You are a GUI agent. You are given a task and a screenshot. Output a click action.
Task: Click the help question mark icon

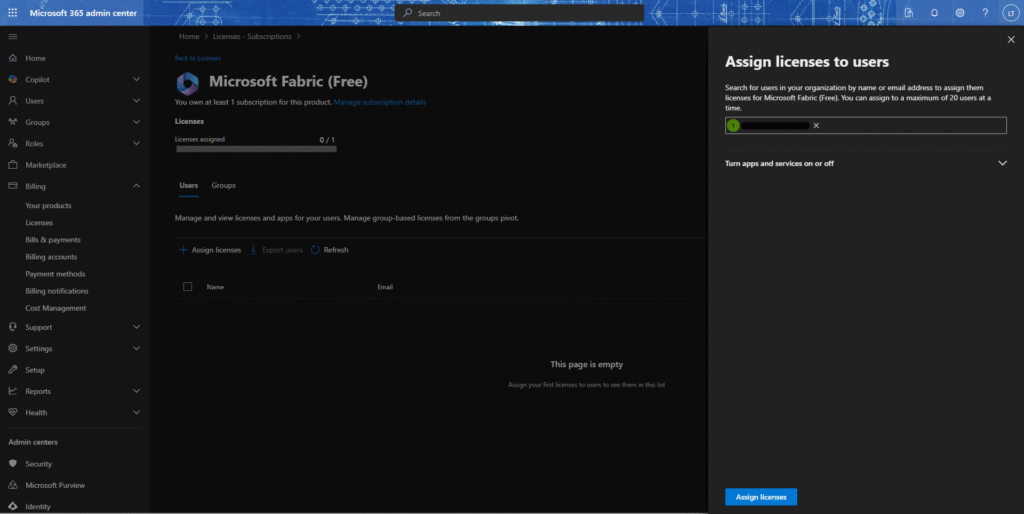click(985, 13)
